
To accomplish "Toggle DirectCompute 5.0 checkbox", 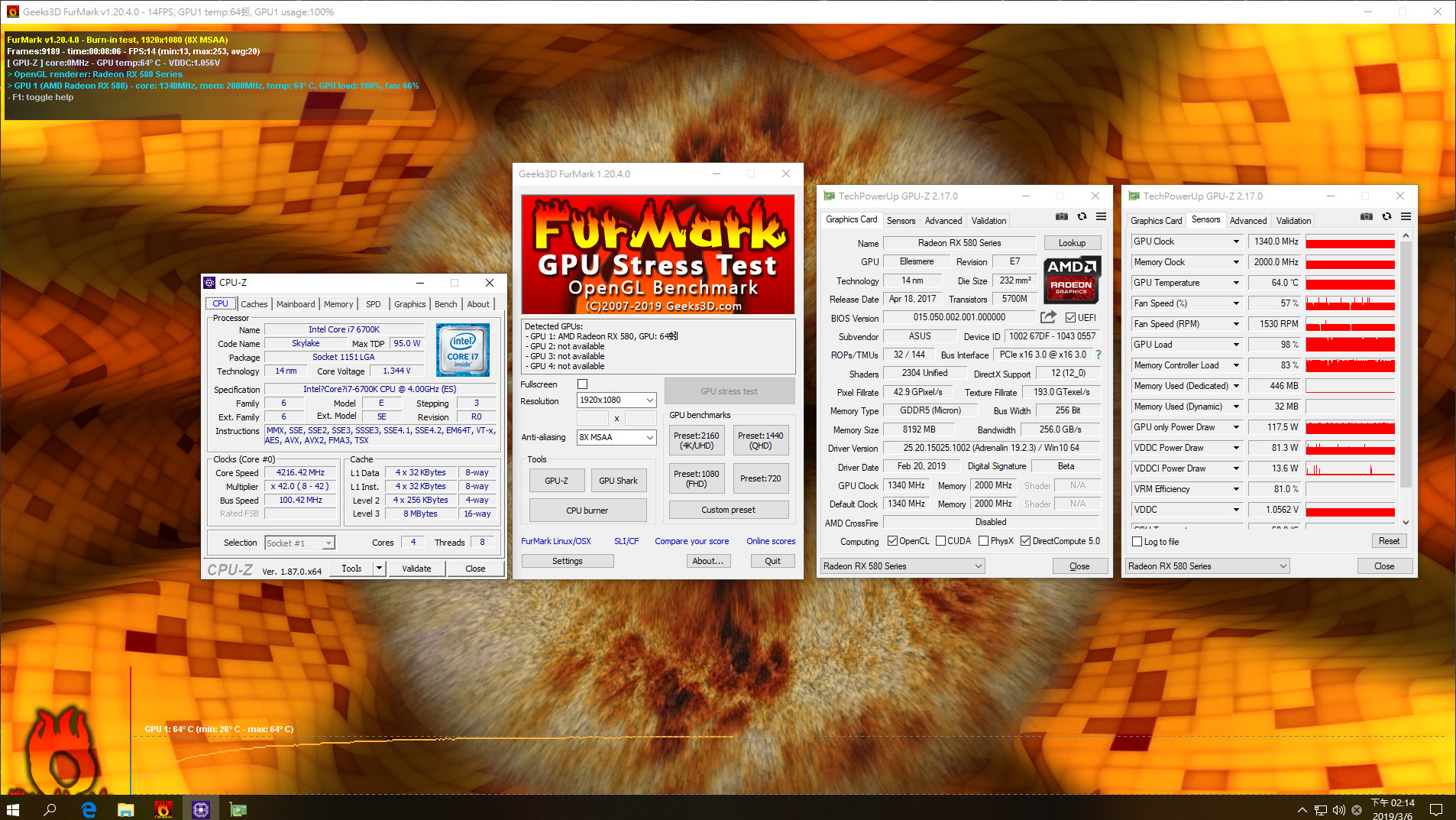I will coord(1025,541).
